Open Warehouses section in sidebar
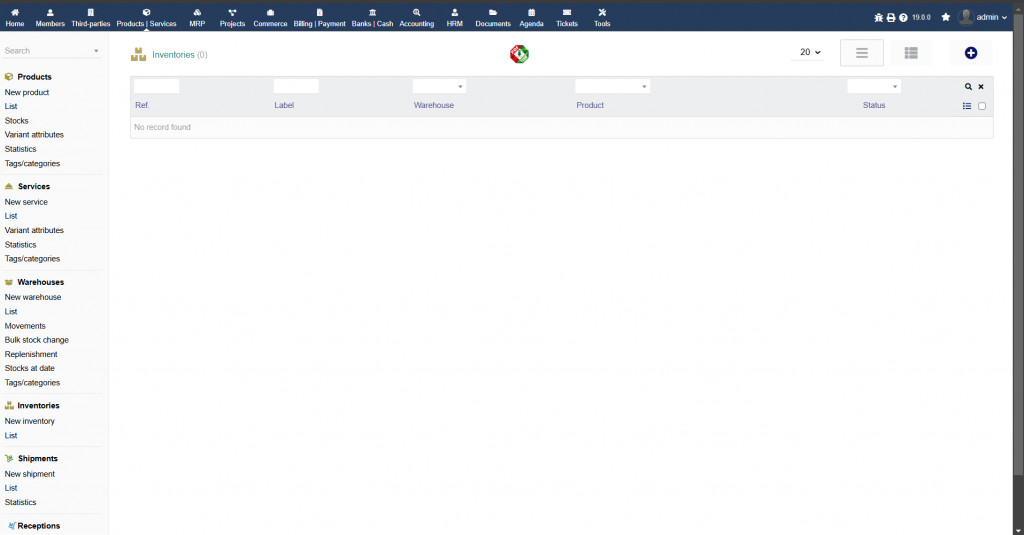 coord(40,282)
